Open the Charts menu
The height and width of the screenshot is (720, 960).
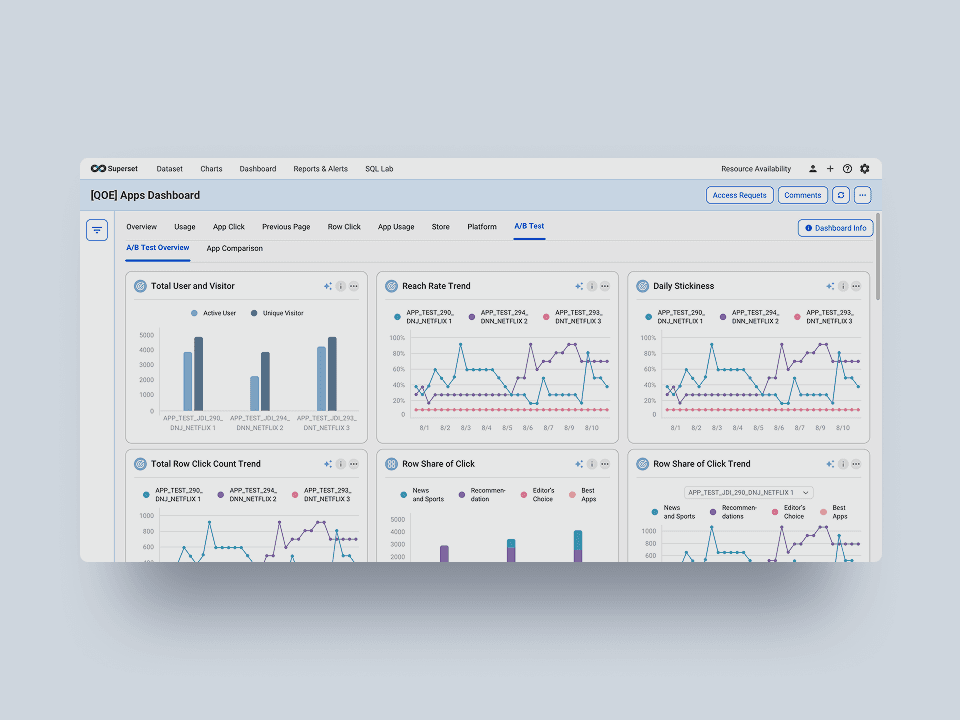(x=211, y=169)
